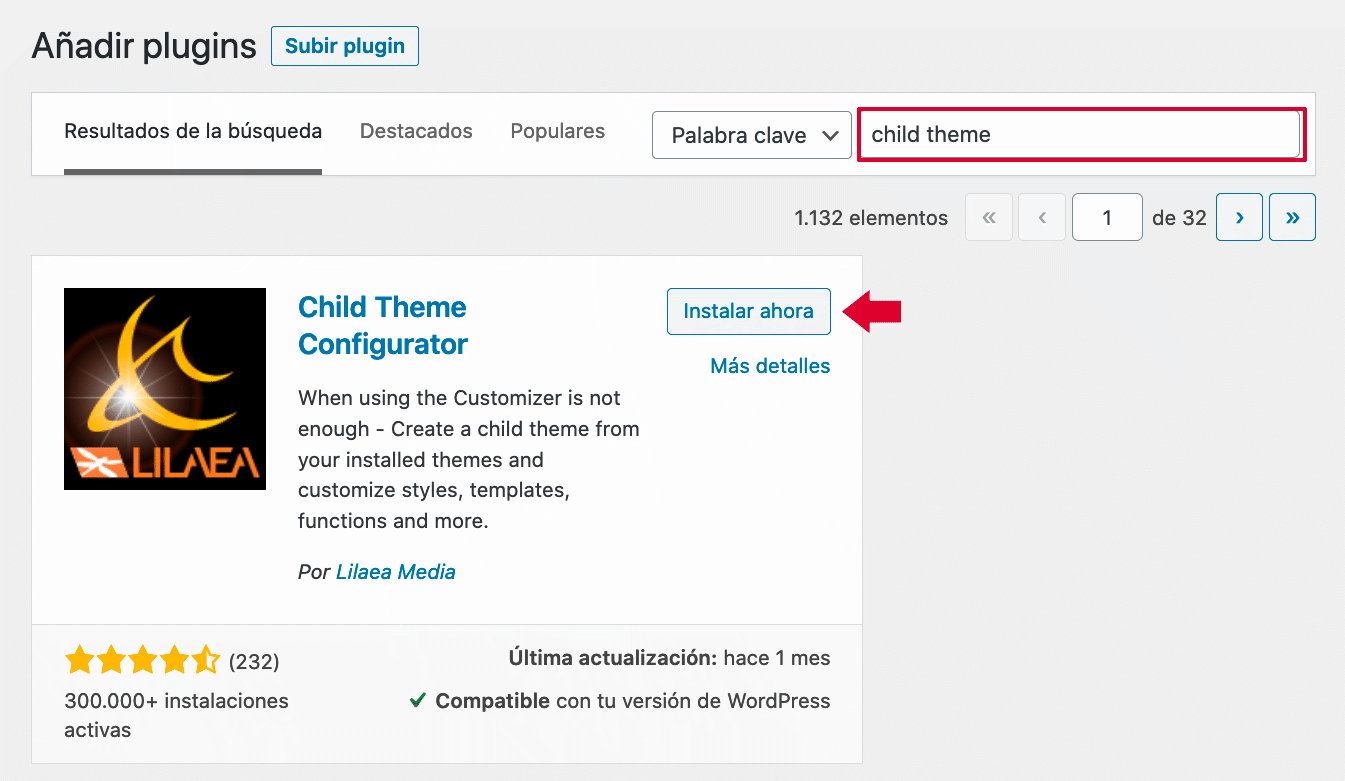This screenshot has width=1345, height=781.
Task: Open Más detalles for the plugin
Action: point(769,366)
